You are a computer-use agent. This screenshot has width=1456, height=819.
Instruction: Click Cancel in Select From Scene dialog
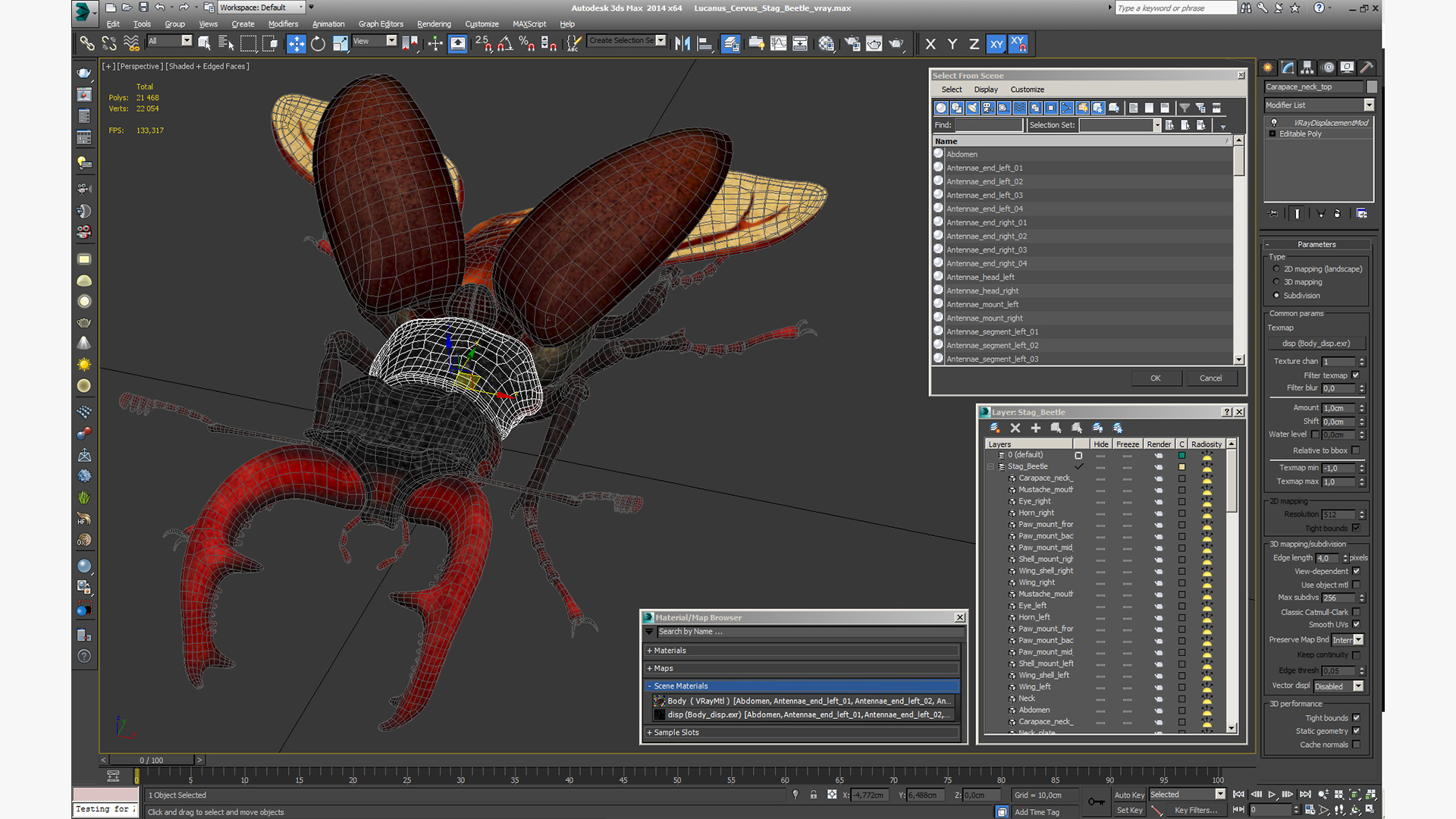pyautogui.click(x=1211, y=378)
